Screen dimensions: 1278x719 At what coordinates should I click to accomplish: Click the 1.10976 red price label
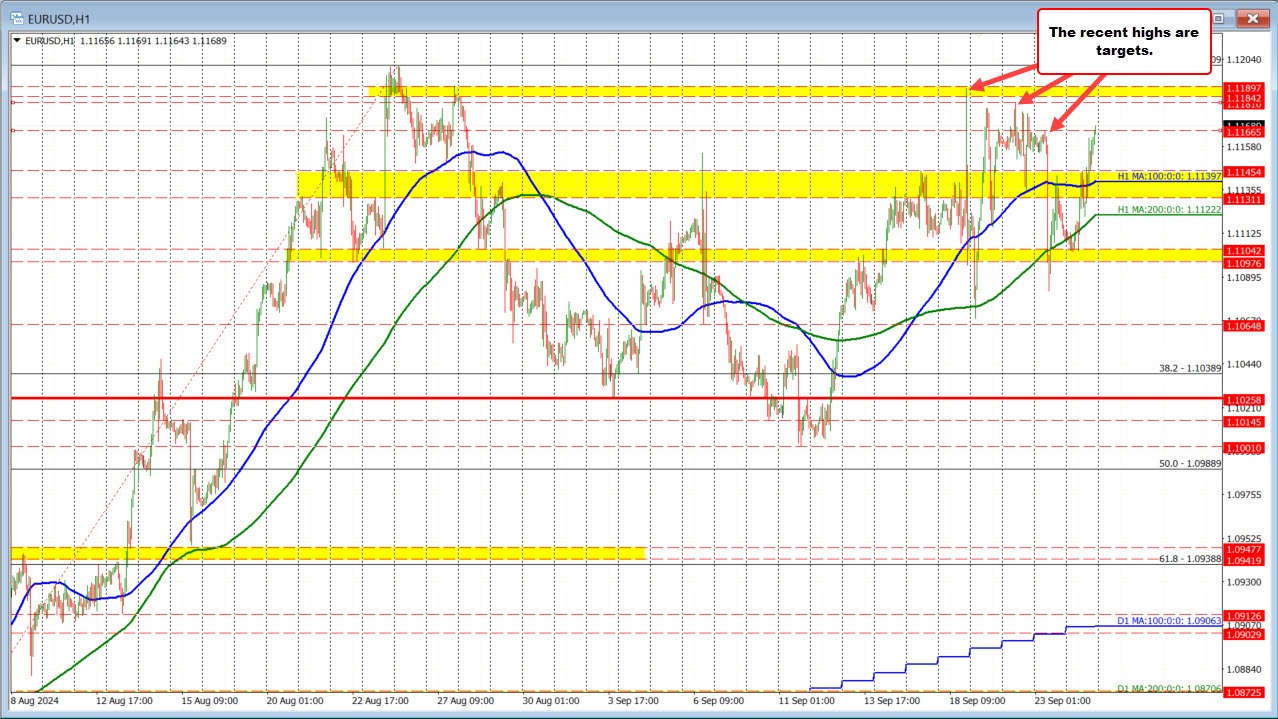[1243, 262]
